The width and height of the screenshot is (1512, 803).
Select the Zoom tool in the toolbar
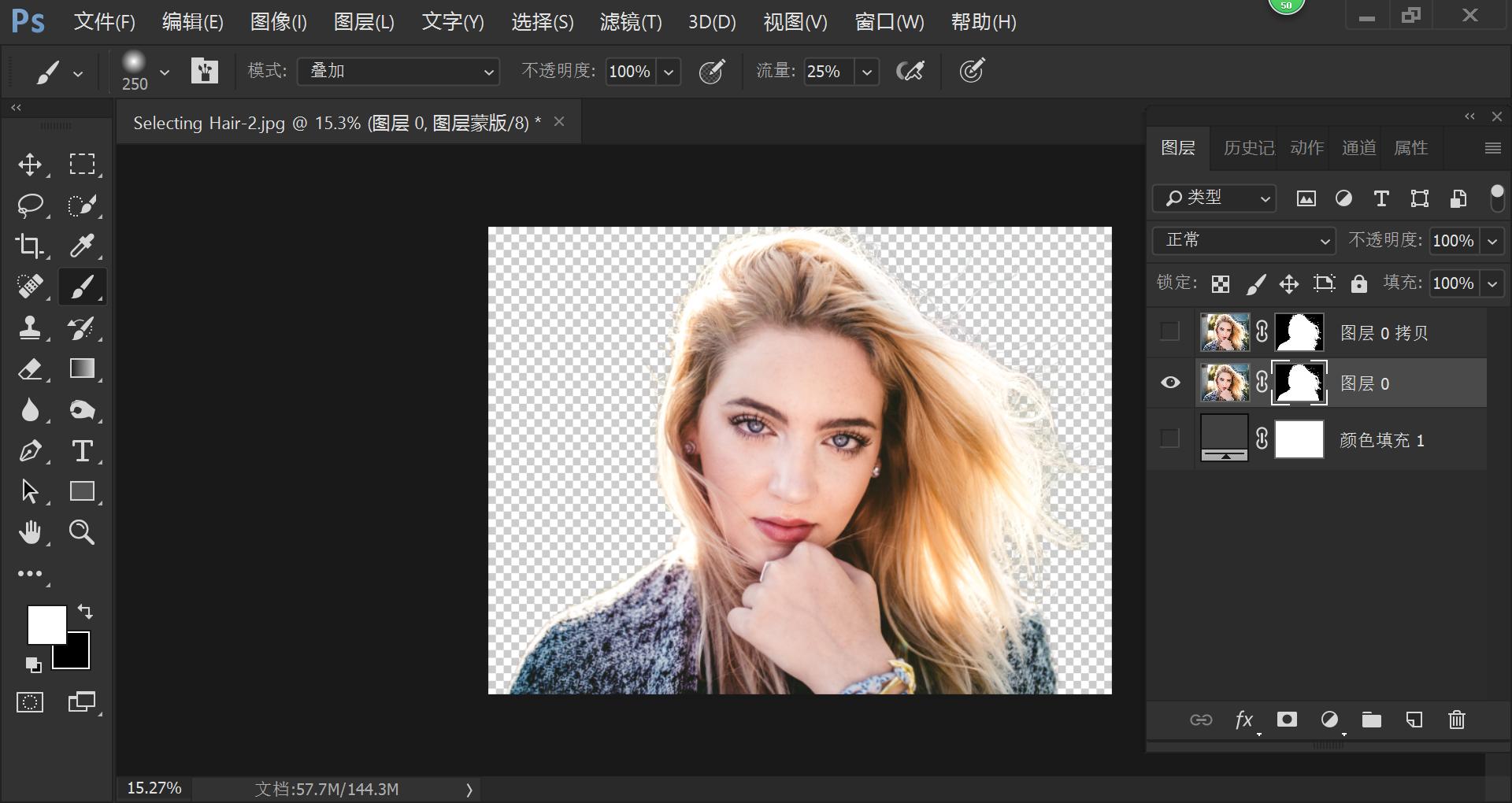[x=82, y=532]
